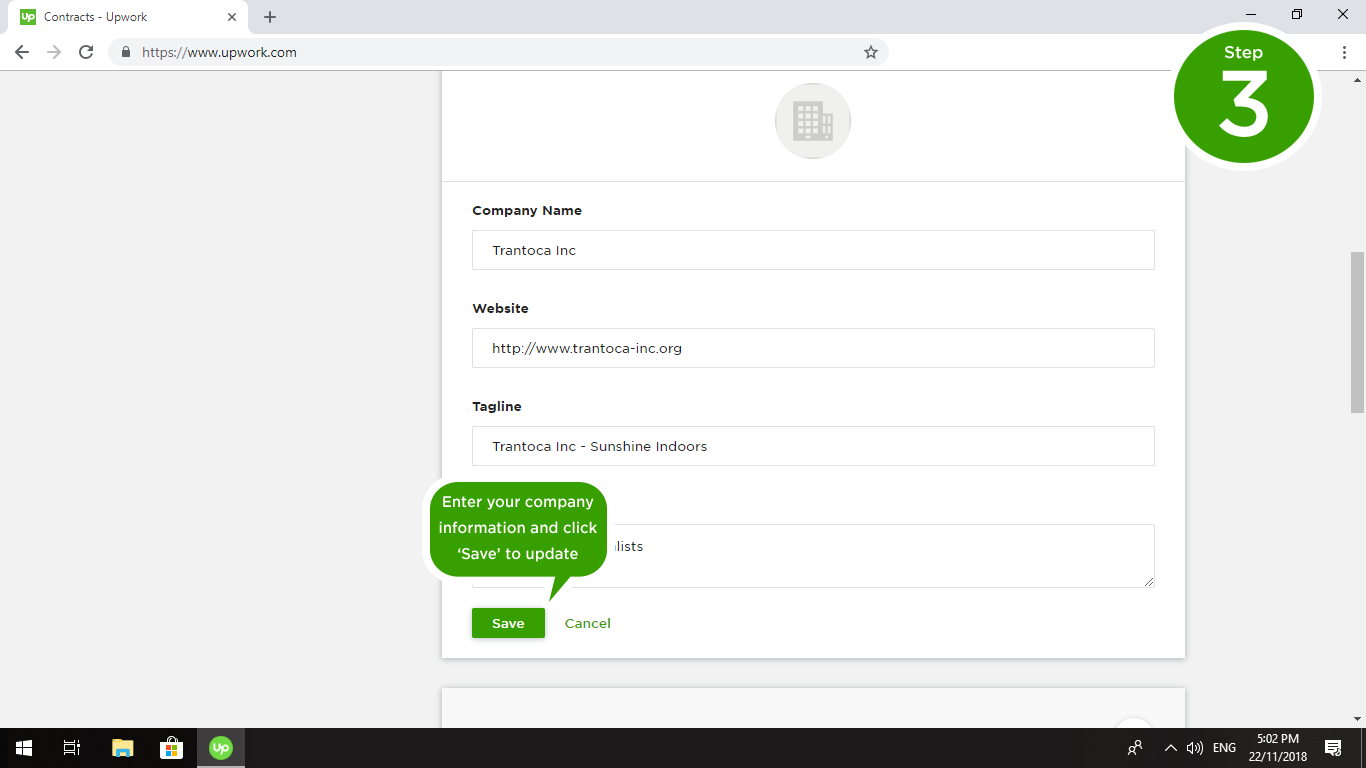Open volume control in system tray
This screenshot has width=1366, height=768.
click(x=1194, y=747)
